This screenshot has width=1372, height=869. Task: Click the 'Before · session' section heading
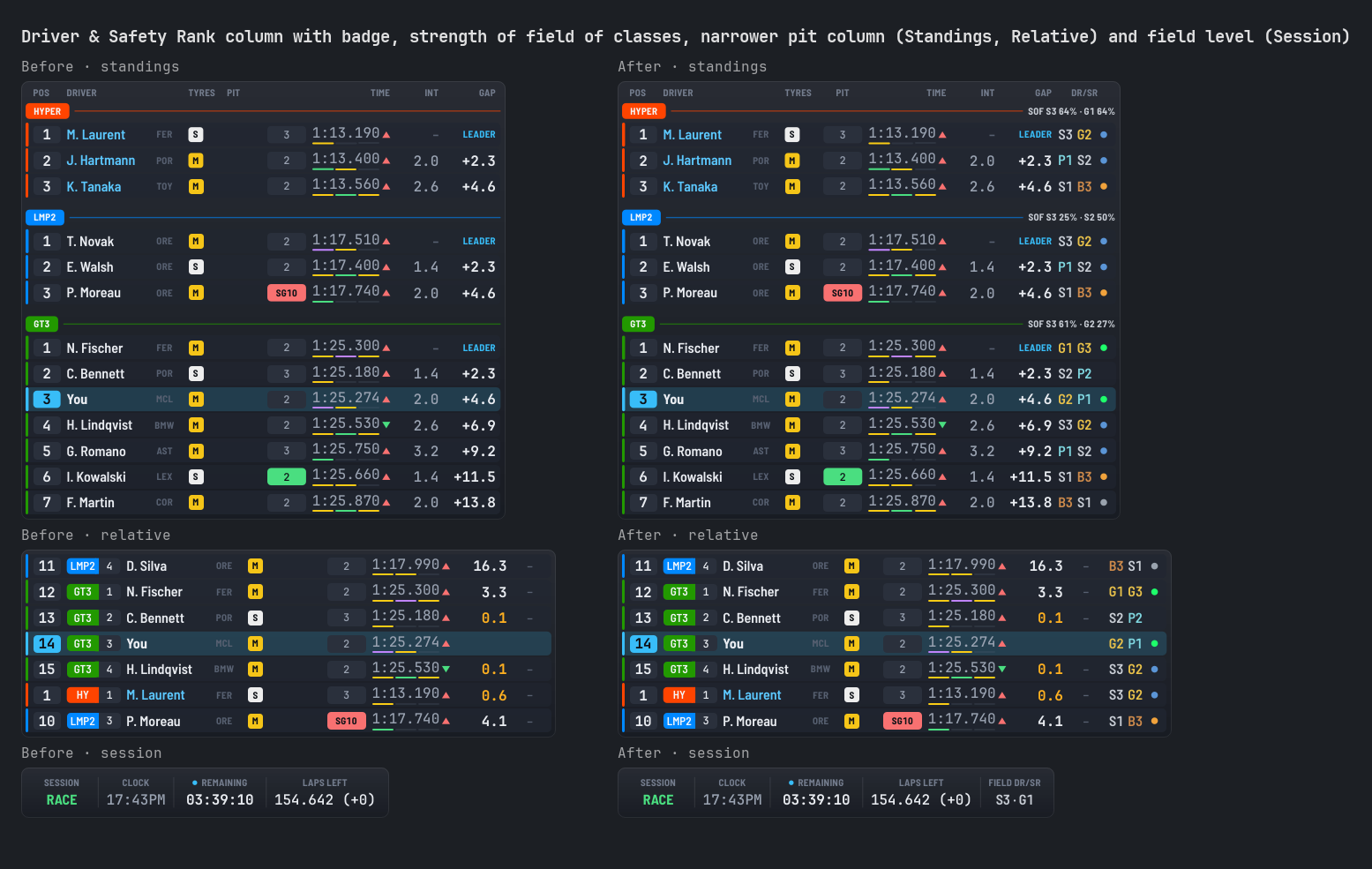[x=92, y=753]
